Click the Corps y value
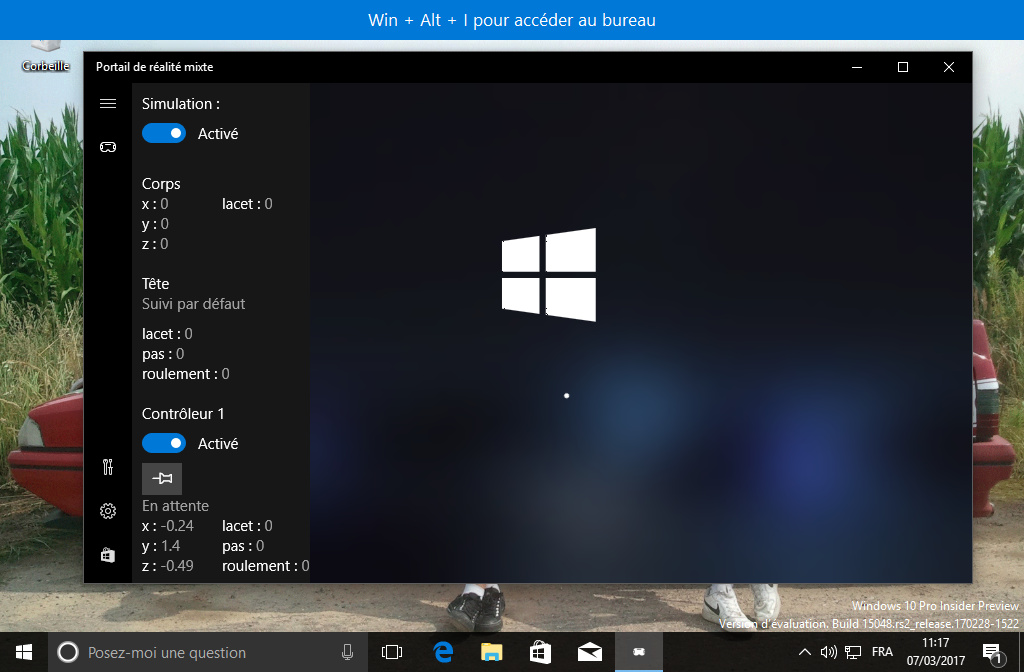Viewport: 1024px width, 672px height. (164, 224)
